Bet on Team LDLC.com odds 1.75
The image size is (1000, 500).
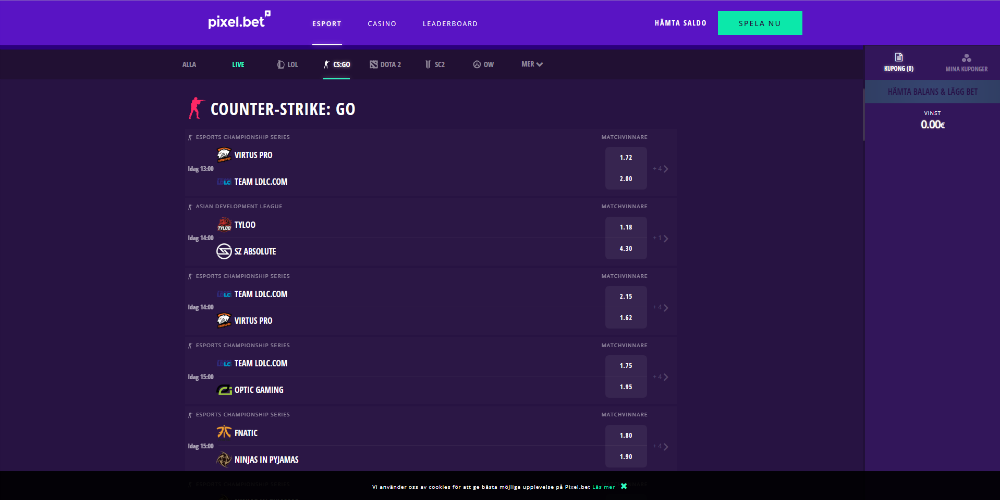(626, 366)
